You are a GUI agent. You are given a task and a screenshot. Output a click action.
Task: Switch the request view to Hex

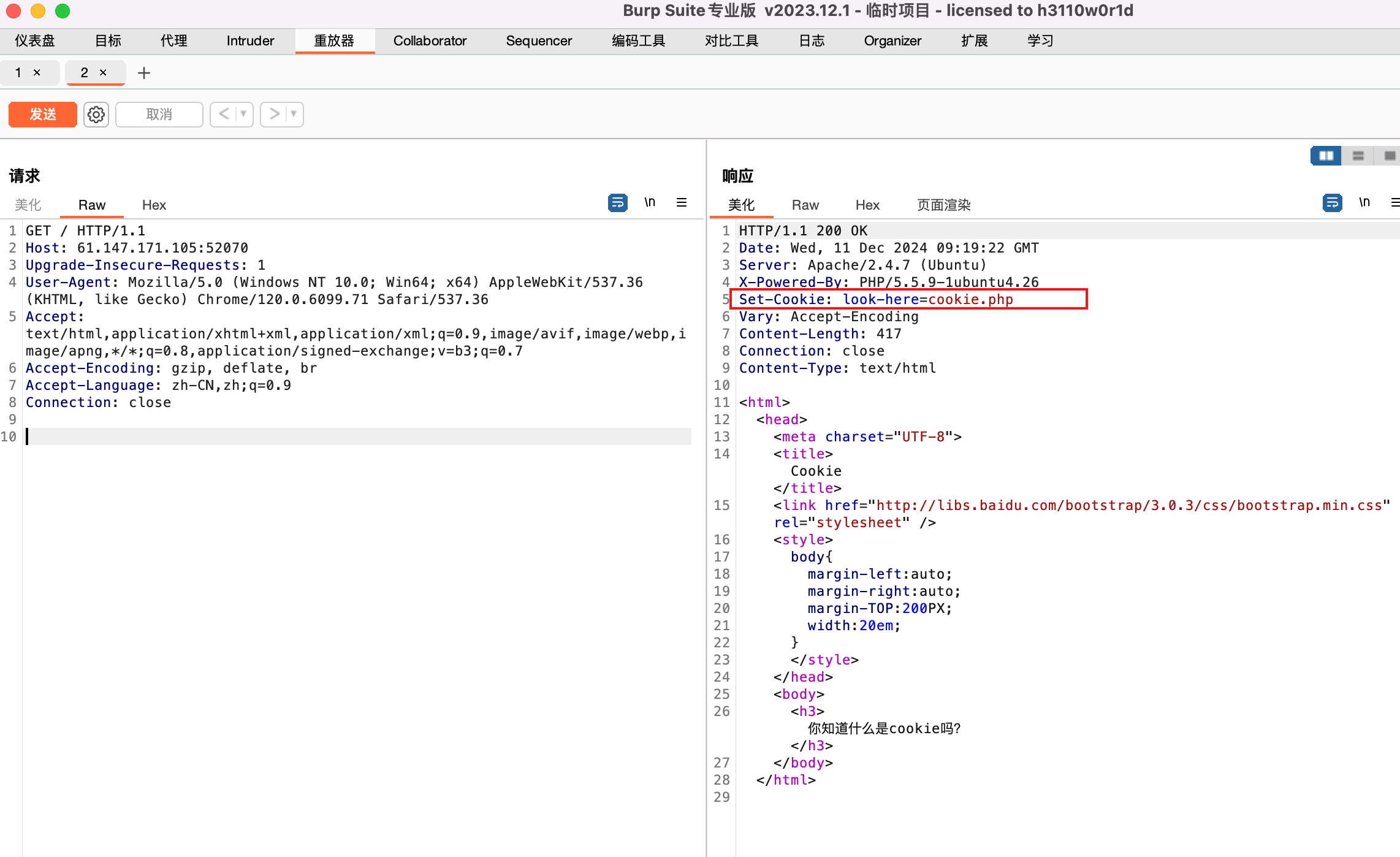(x=154, y=205)
